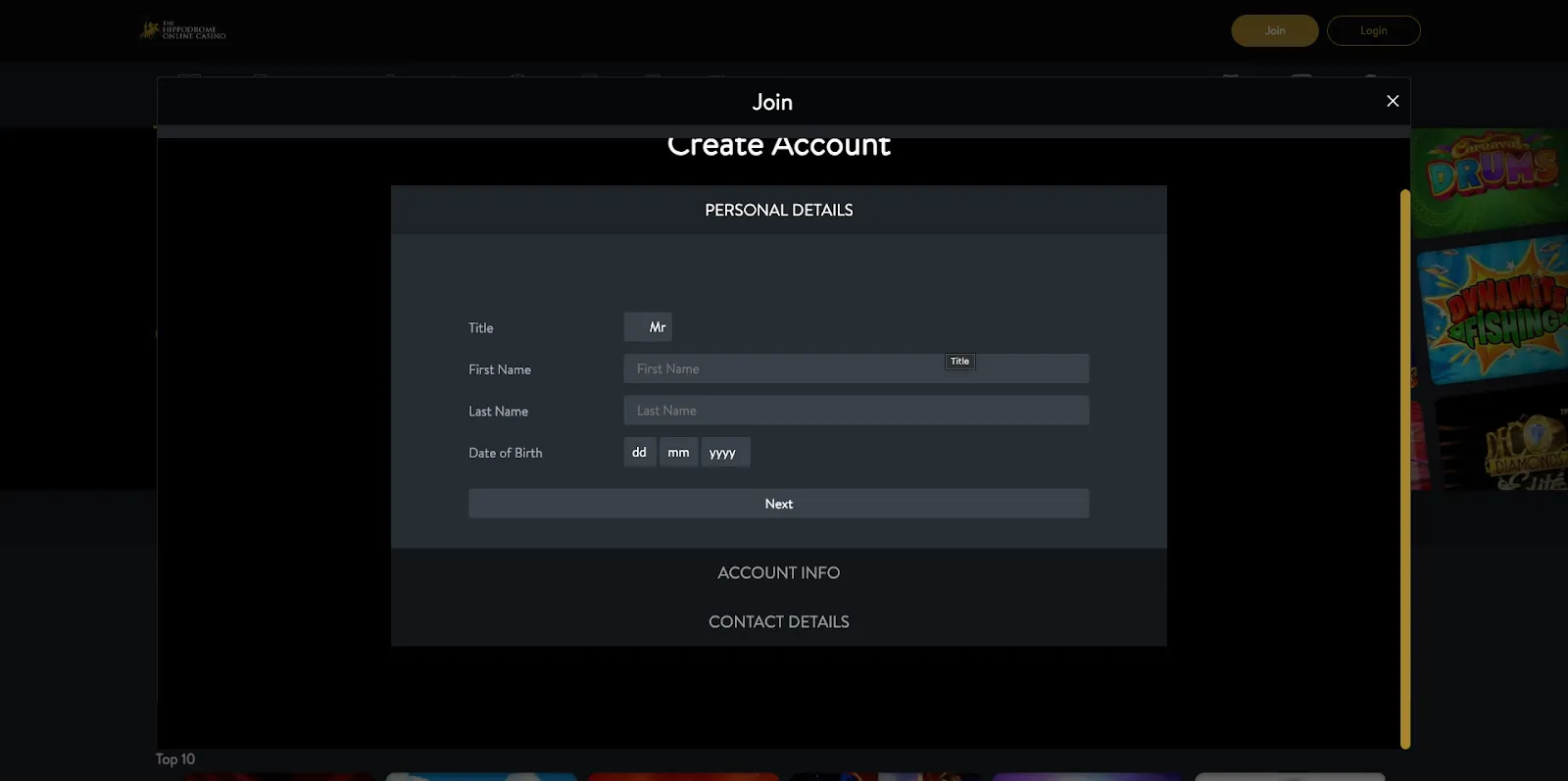Viewport: 1568px width, 781px height.
Task: Close the Join dialog with the X icon
Action: point(1393,101)
